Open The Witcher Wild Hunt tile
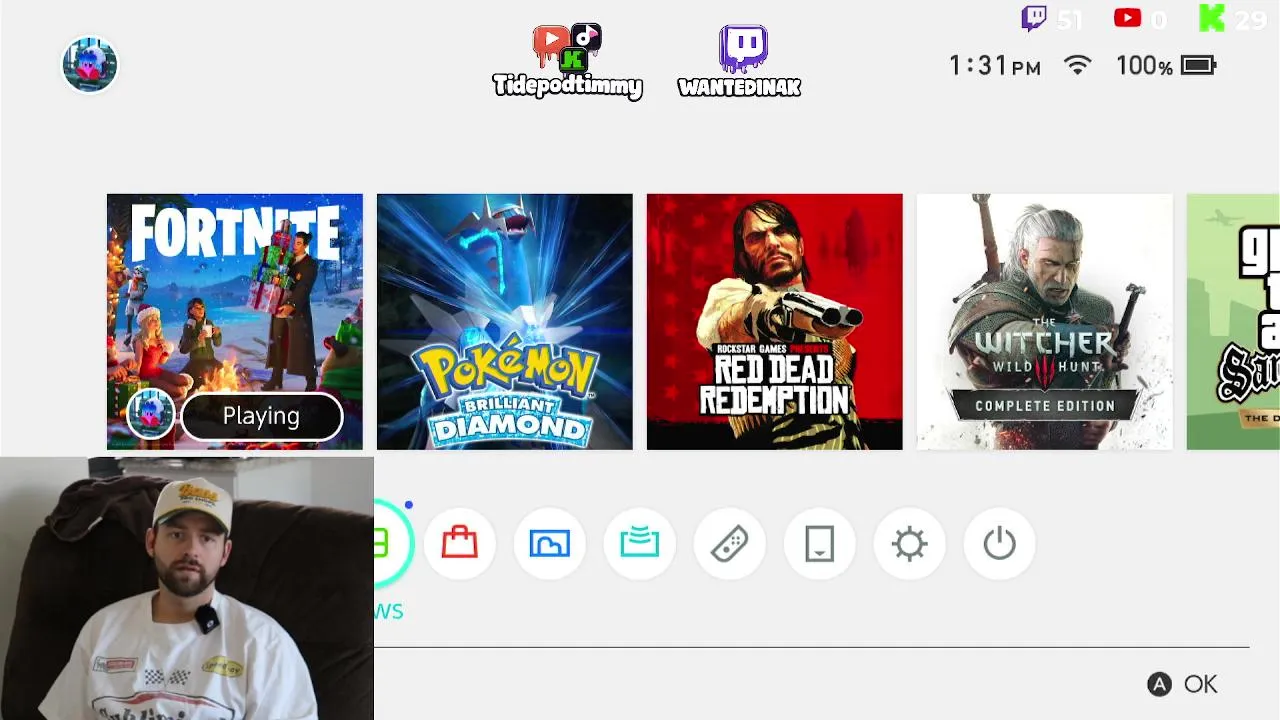The image size is (1280, 720). click(1045, 322)
